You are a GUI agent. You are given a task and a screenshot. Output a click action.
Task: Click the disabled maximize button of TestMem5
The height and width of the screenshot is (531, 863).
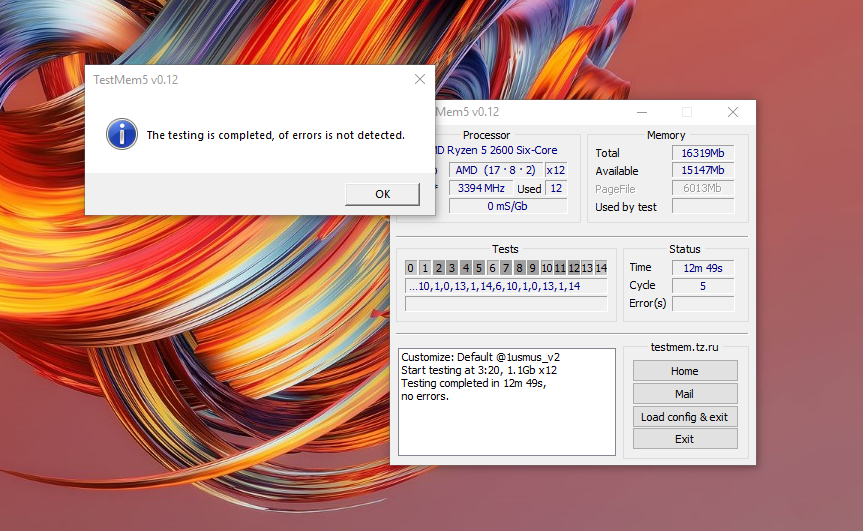pos(687,112)
